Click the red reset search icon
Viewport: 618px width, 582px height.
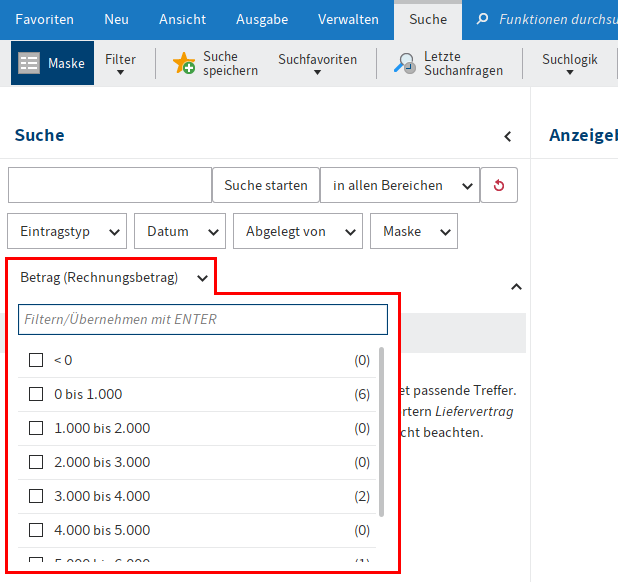[499, 185]
